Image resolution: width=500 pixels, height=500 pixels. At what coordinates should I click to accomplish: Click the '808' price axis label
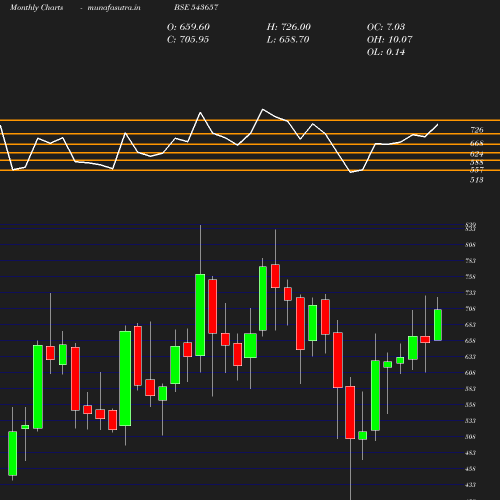coord(470,245)
